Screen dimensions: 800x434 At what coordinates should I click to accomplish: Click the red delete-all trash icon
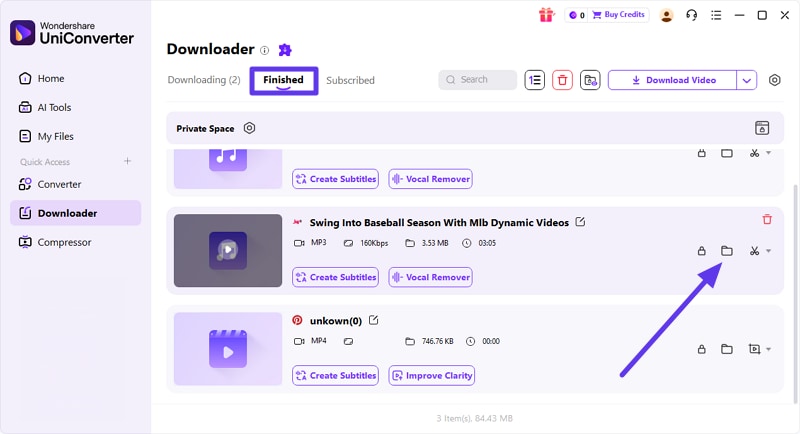(x=562, y=80)
